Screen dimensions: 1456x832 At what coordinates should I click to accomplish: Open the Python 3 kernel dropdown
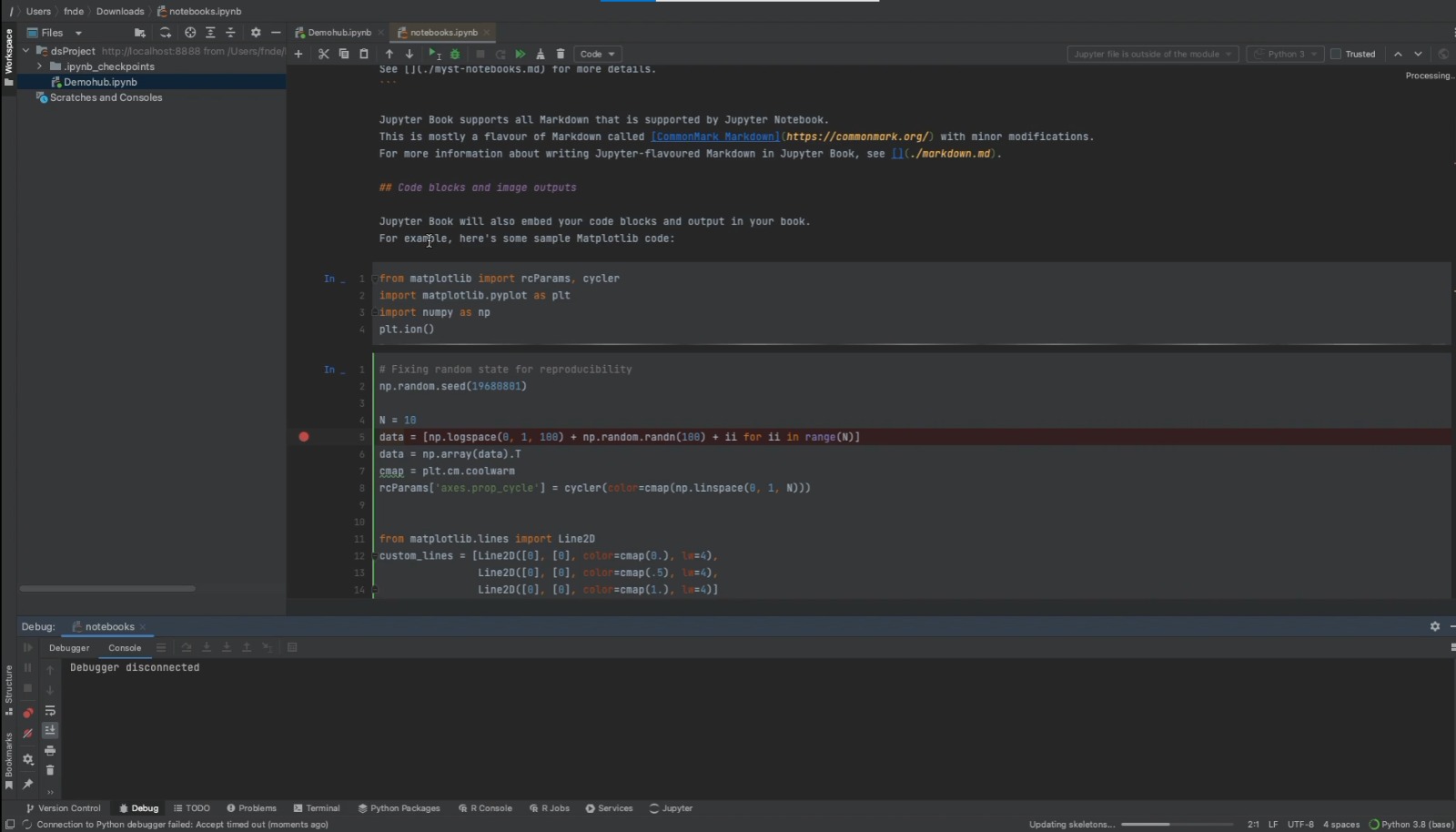(1285, 55)
